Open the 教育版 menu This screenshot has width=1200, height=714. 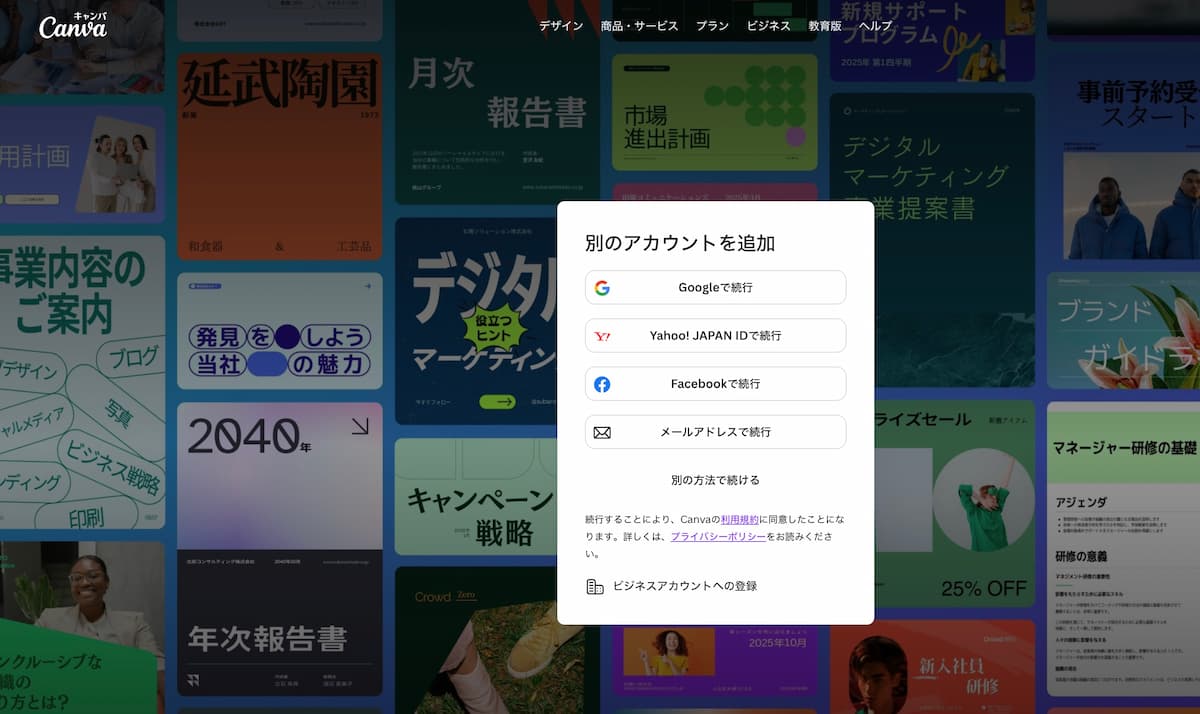(825, 26)
